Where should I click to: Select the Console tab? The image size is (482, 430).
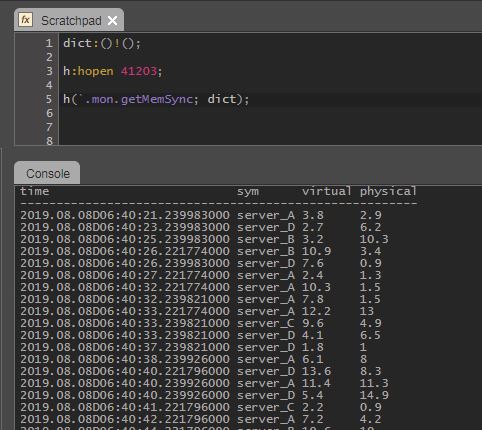[x=47, y=173]
